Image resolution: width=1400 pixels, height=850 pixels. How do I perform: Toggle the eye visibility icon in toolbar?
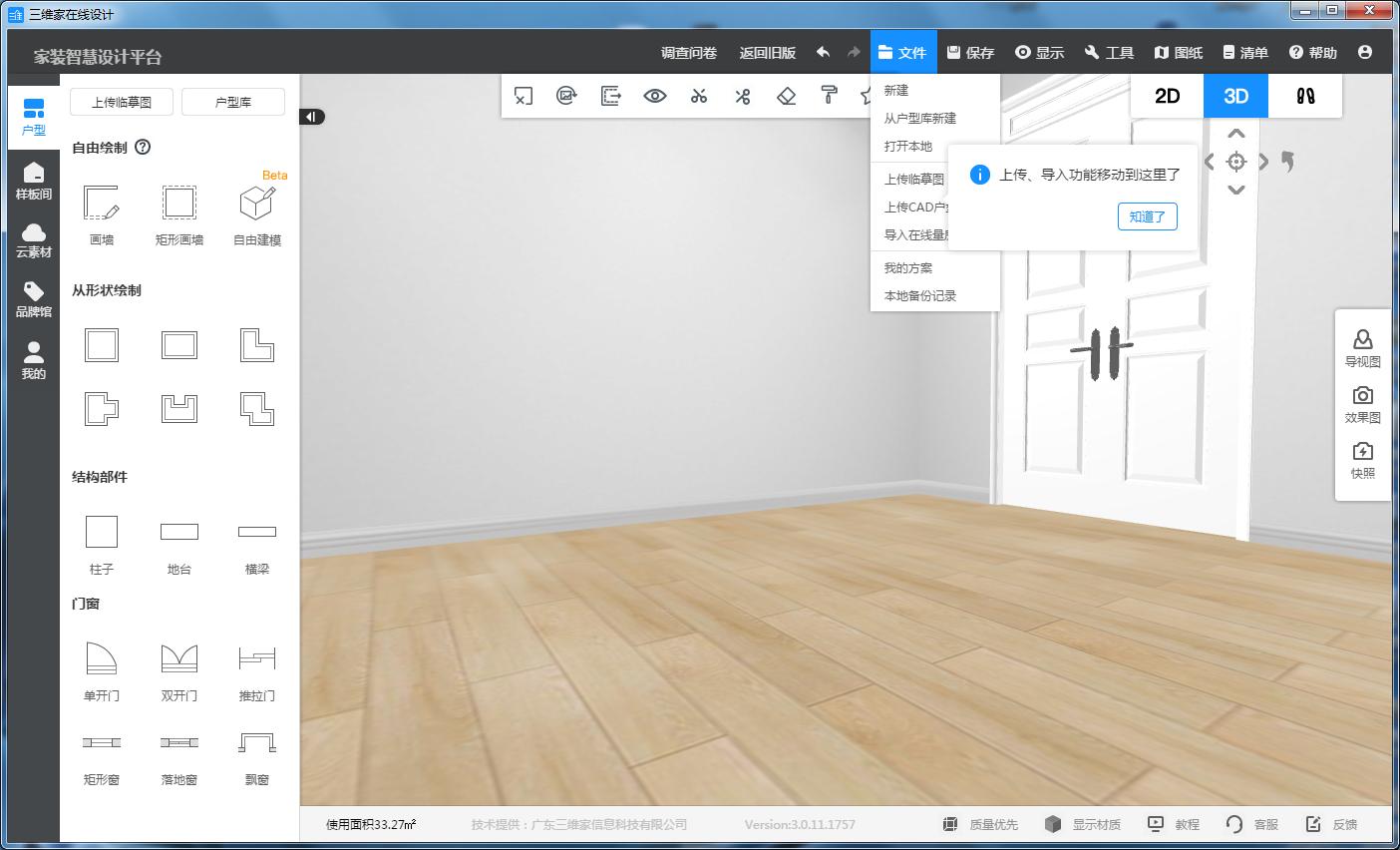coord(654,96)
